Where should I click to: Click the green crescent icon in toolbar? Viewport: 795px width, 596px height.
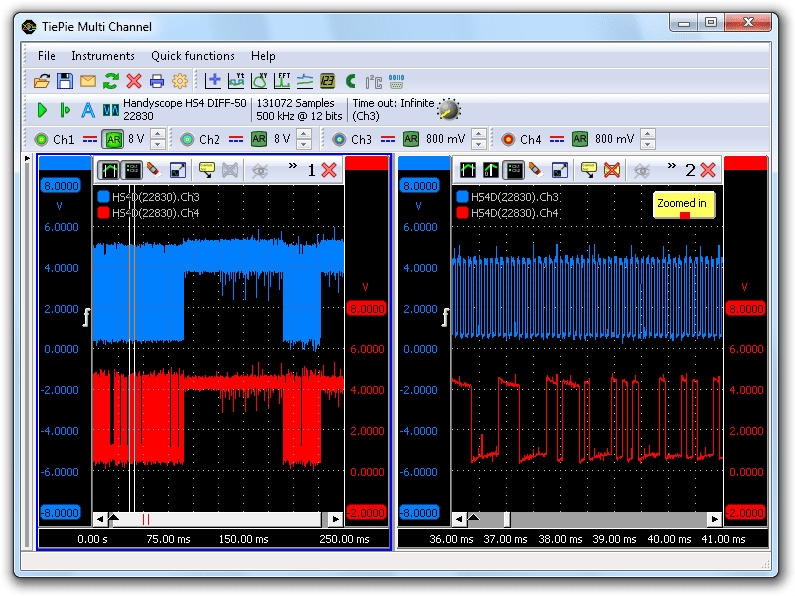(351, 81)
